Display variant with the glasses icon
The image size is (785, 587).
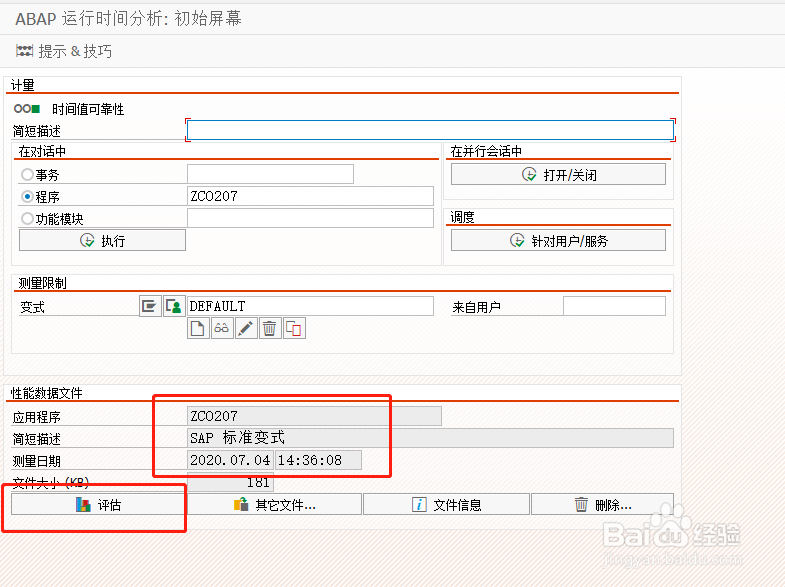point(222,328)
